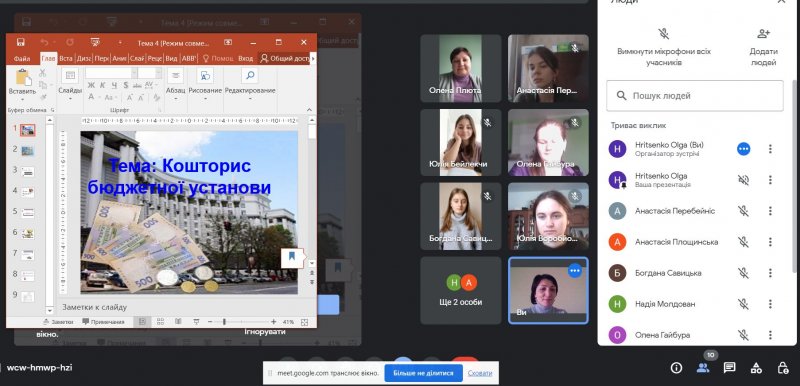Mute Анастасія Перебейніс microphone
The image size is (800, 386).
pos(743,211)
